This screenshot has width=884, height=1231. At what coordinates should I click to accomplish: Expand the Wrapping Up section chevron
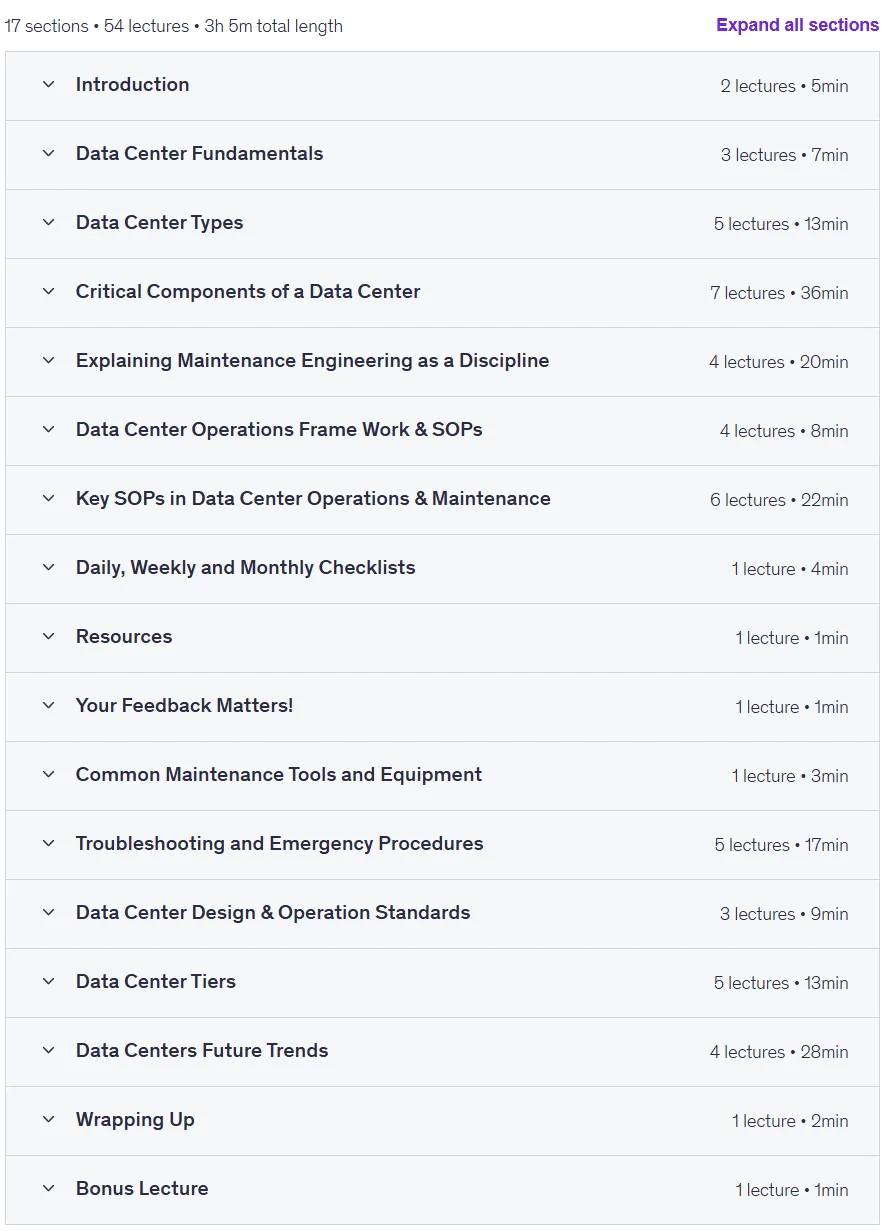(x=48, y=1120)
